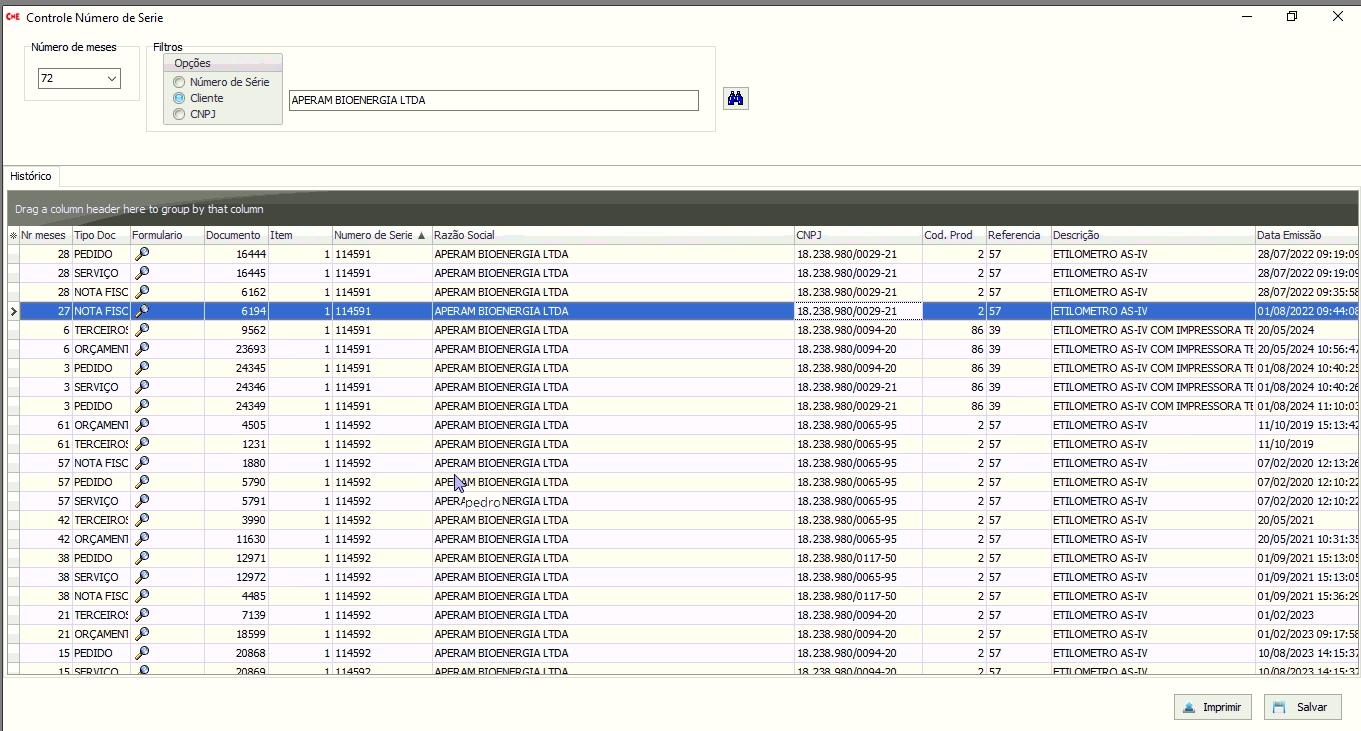Open grid column chooser asterisk button

13,236
